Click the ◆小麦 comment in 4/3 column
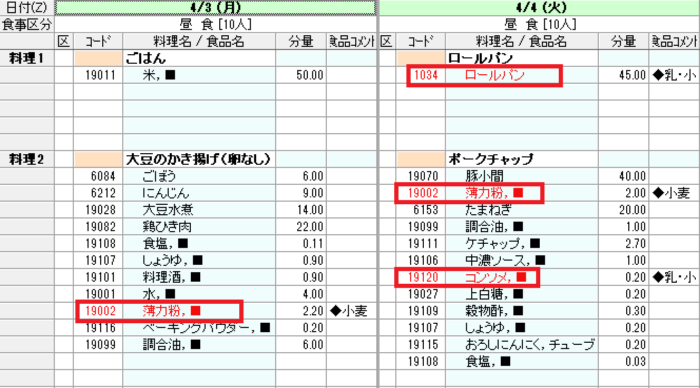 [x=349, y=311]
